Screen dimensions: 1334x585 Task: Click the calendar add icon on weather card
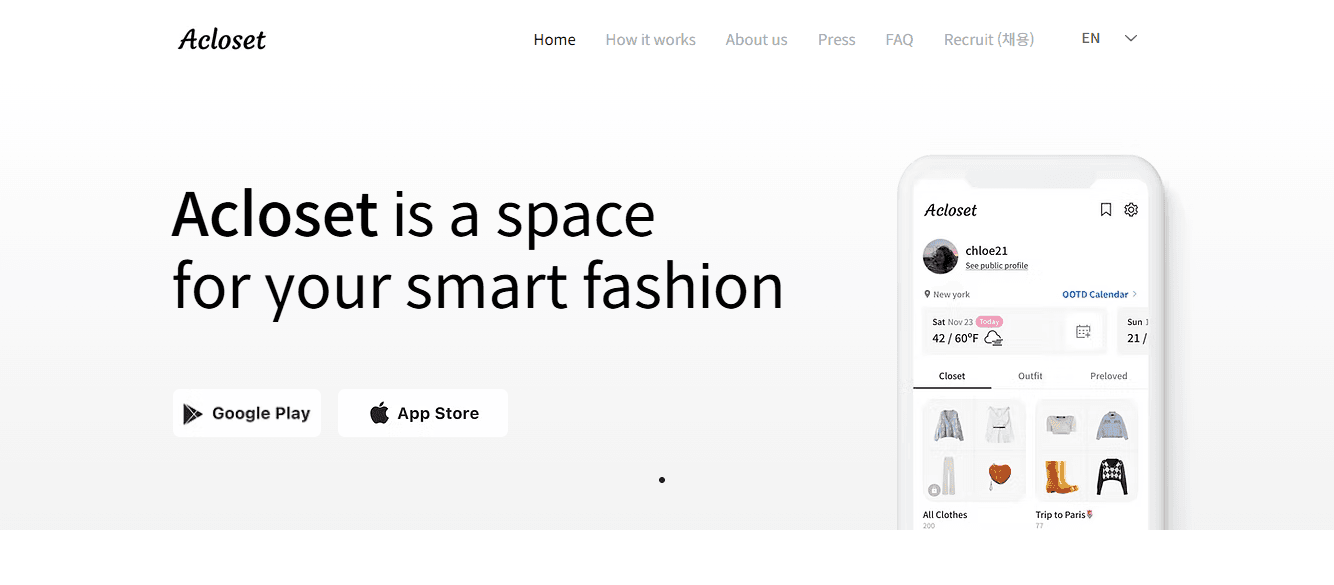click(1083, 332)
